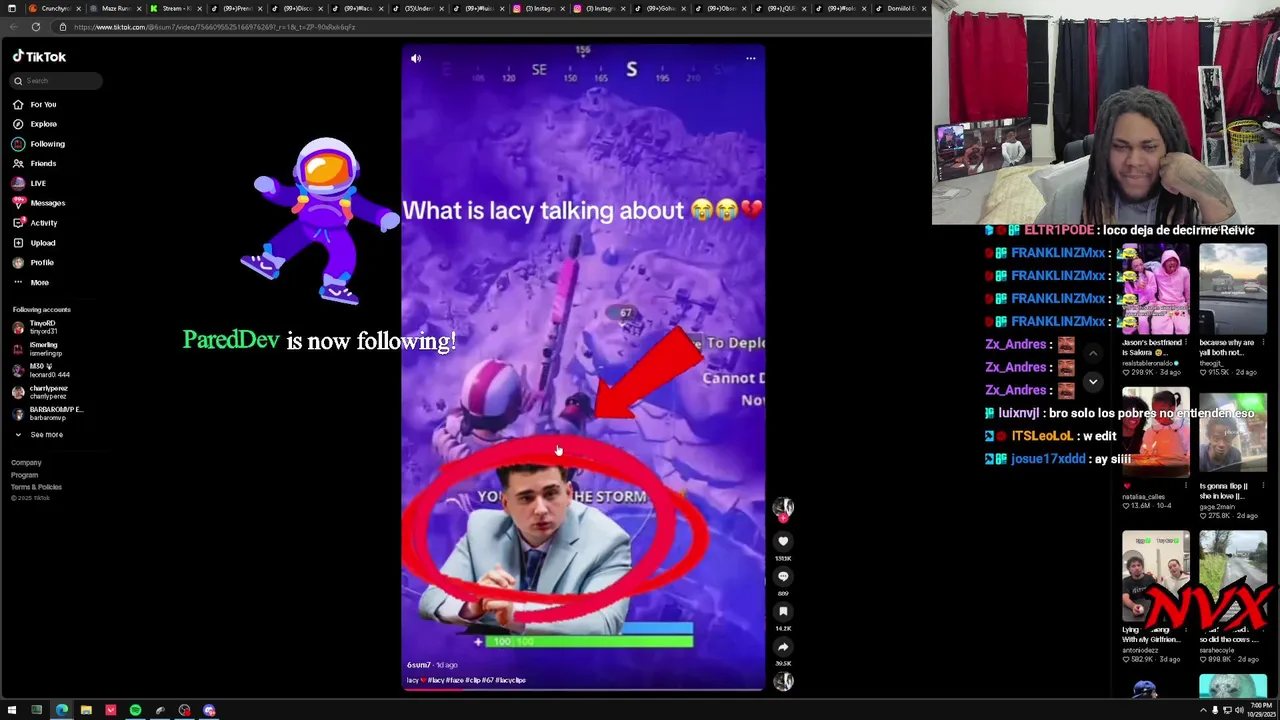Click the Upload plus icon
The height and width of the screenshot is (720, 1280).
pyautogui.click(x=18, y=243)
